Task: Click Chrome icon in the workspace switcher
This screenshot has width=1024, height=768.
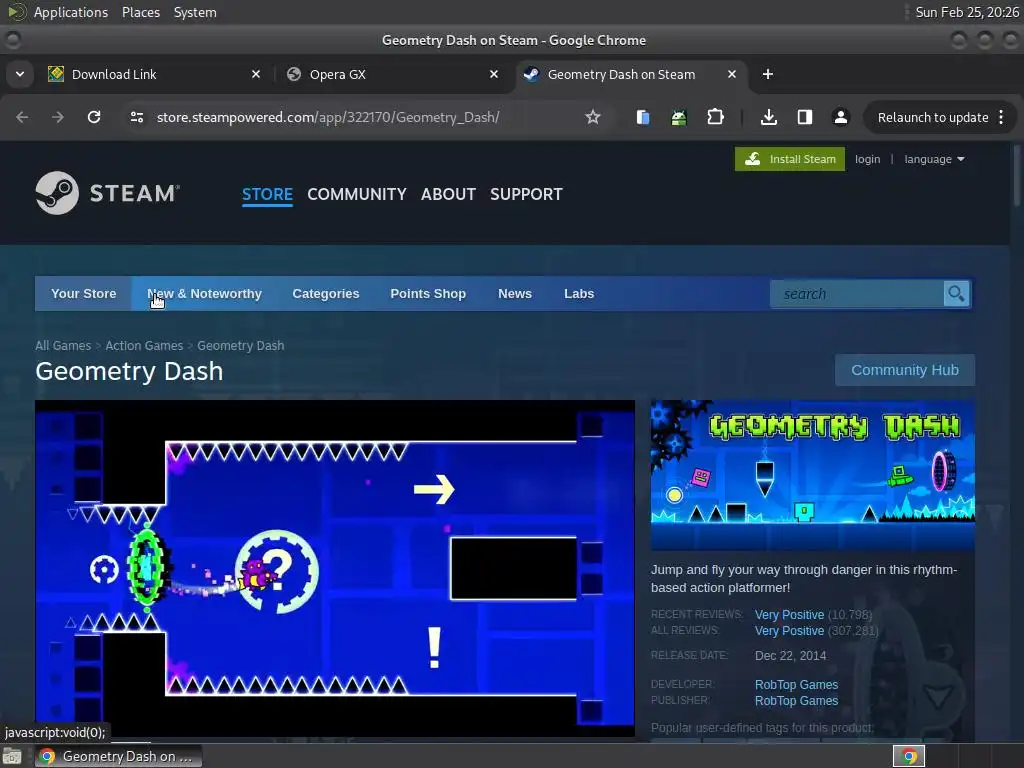Action: point(909,756)
